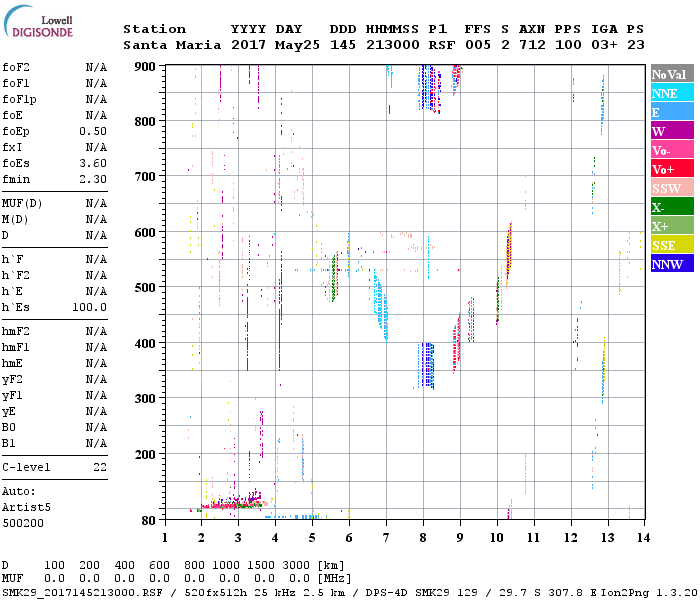Choose the X+ legend swatch

pyautogui.click(x=672, y=226)
